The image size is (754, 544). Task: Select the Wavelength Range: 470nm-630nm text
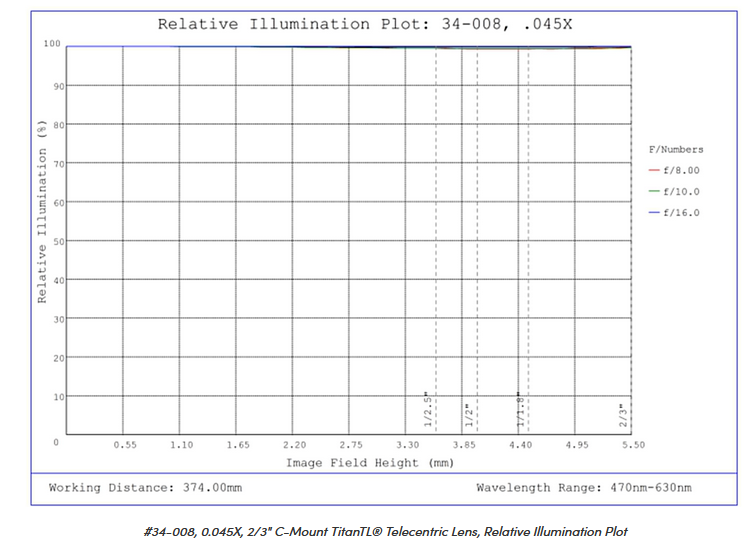pos(583,488)
